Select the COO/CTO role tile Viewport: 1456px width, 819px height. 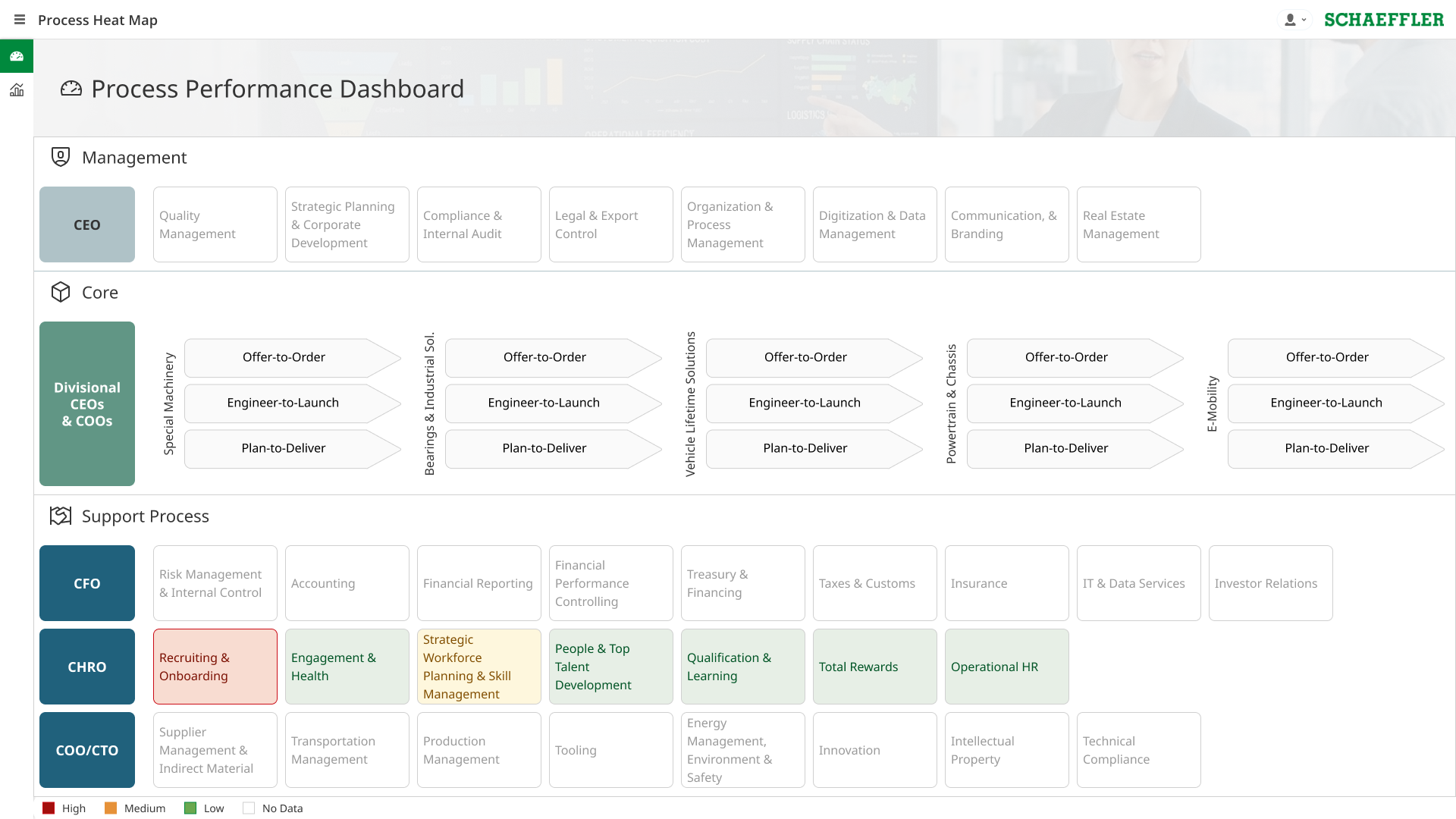(x=87, y=750)
